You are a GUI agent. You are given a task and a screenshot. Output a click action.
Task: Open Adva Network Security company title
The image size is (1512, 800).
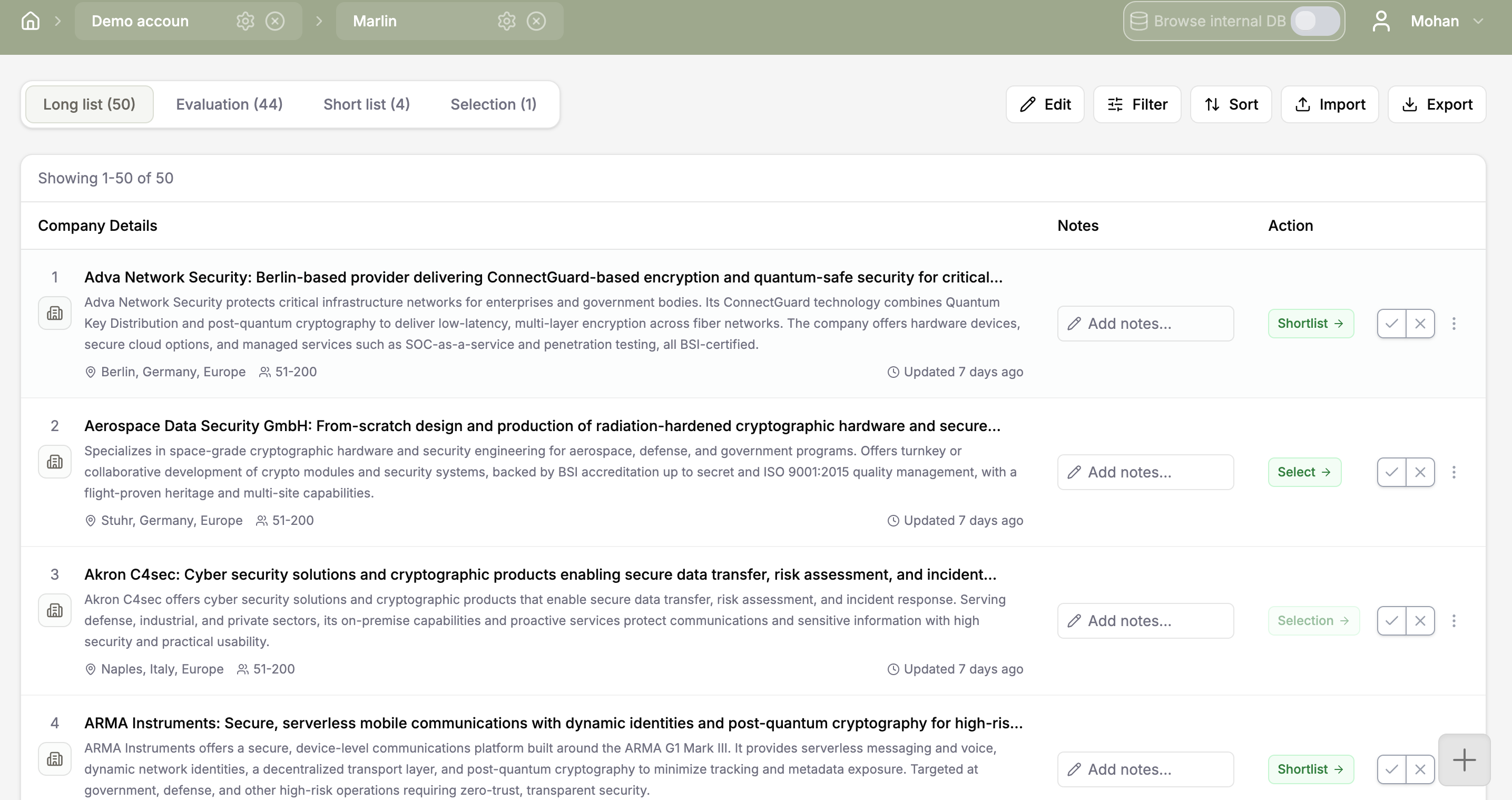pos(543,277)
